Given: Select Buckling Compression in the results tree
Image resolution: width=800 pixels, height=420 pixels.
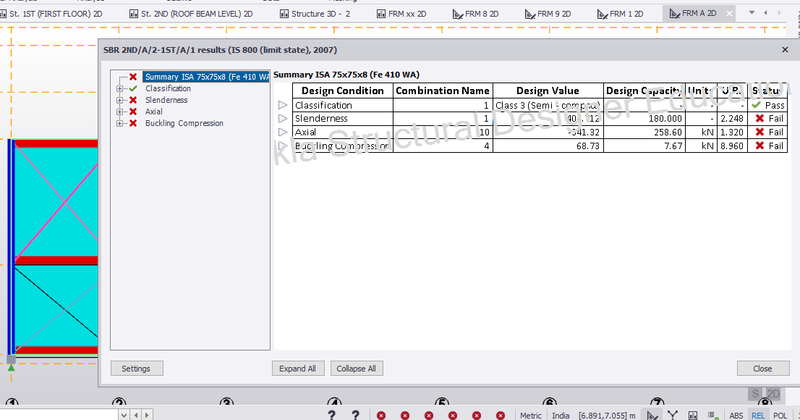Looking at the screenshot, I should click(x=184, y=123).
